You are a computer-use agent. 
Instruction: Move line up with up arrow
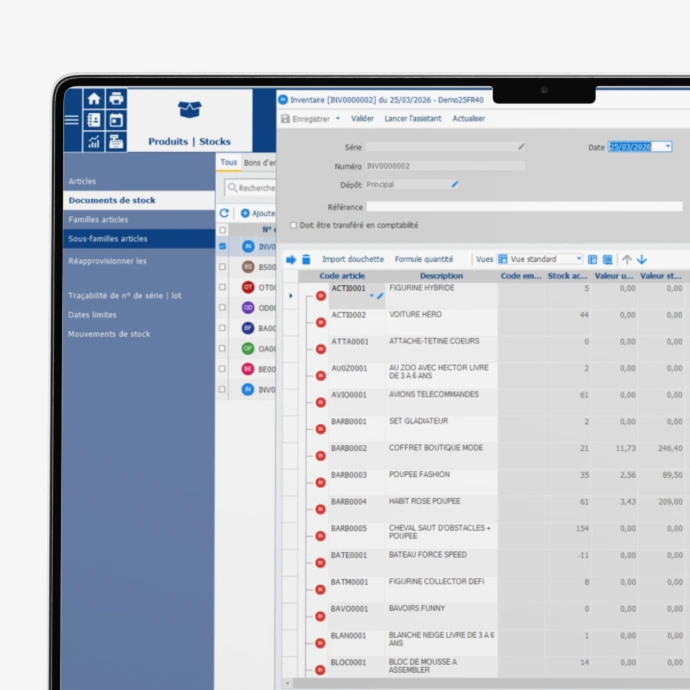point(627,260)
